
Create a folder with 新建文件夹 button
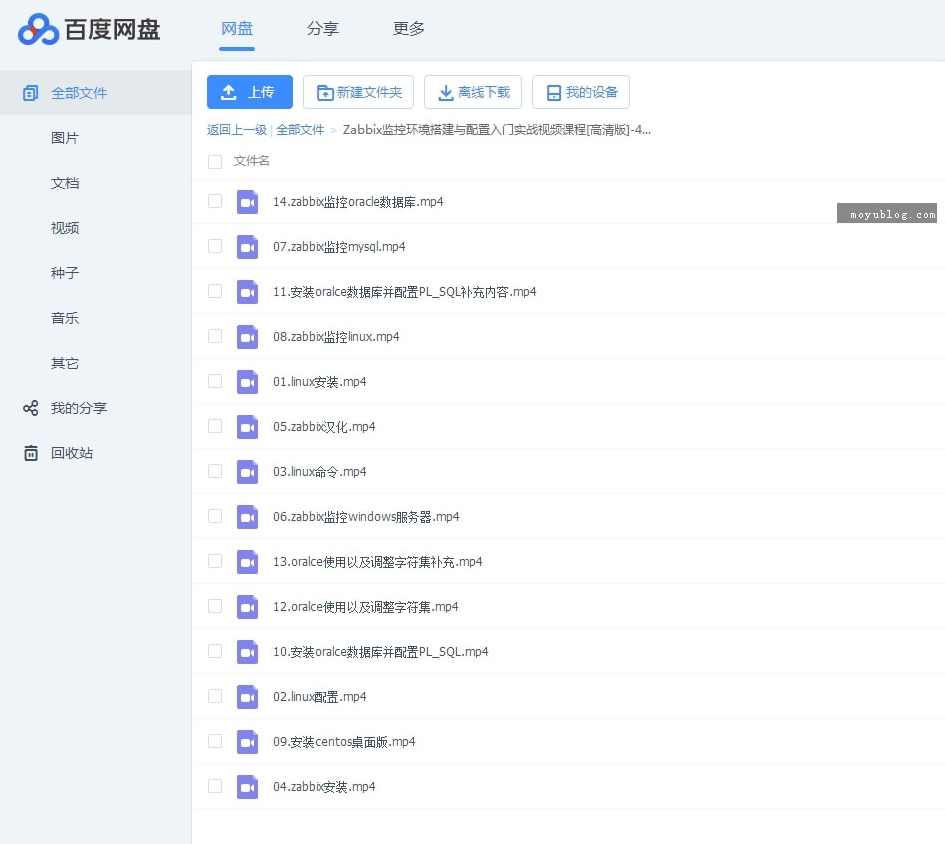[x=358, y=91]
